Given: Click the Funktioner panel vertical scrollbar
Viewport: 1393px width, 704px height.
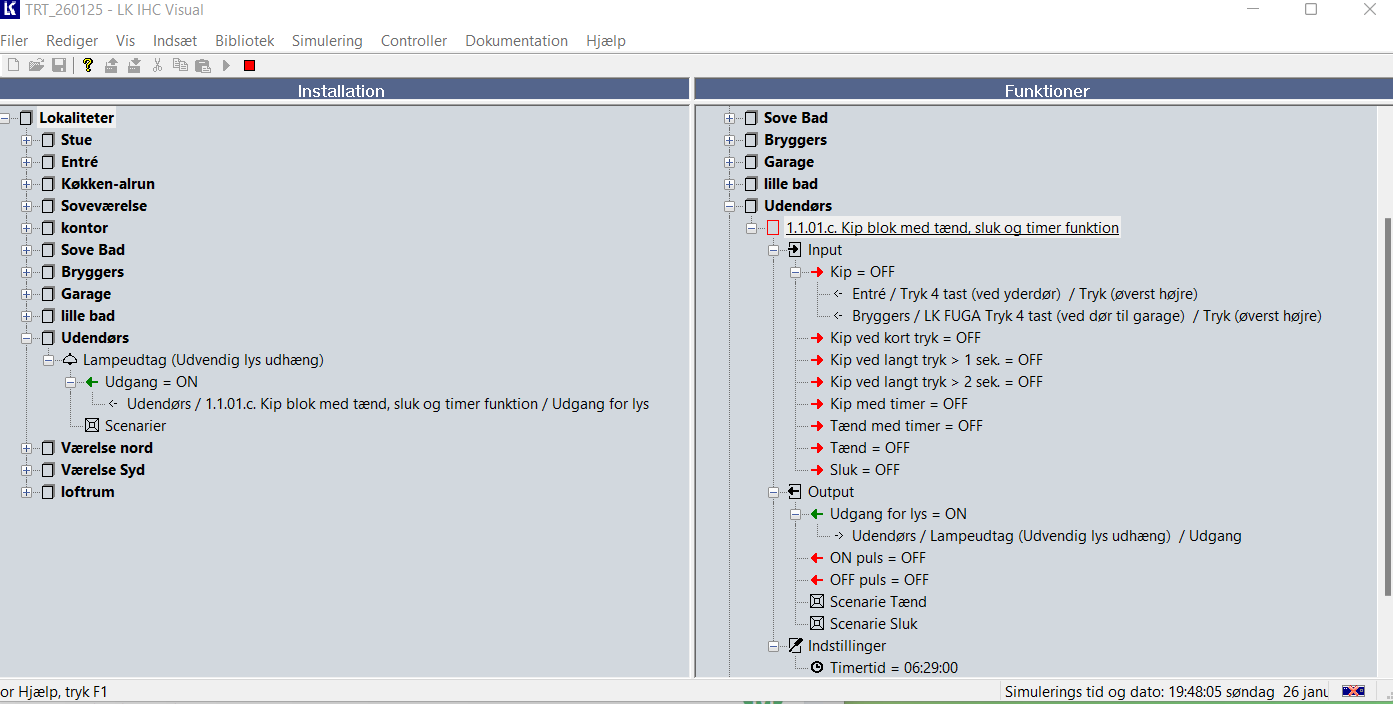Looking at the screenshot, I should pos(1386,400).
